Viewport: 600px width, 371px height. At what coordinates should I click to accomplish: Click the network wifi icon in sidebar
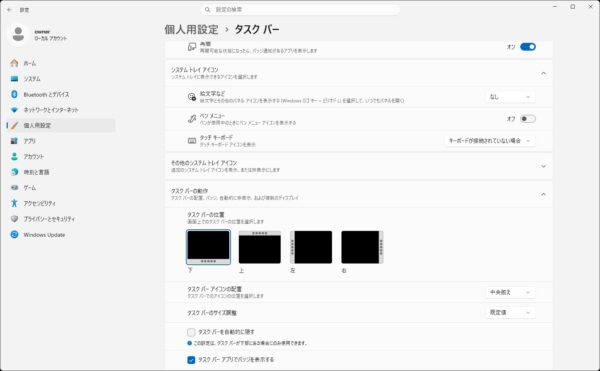(x=14, y=110)
